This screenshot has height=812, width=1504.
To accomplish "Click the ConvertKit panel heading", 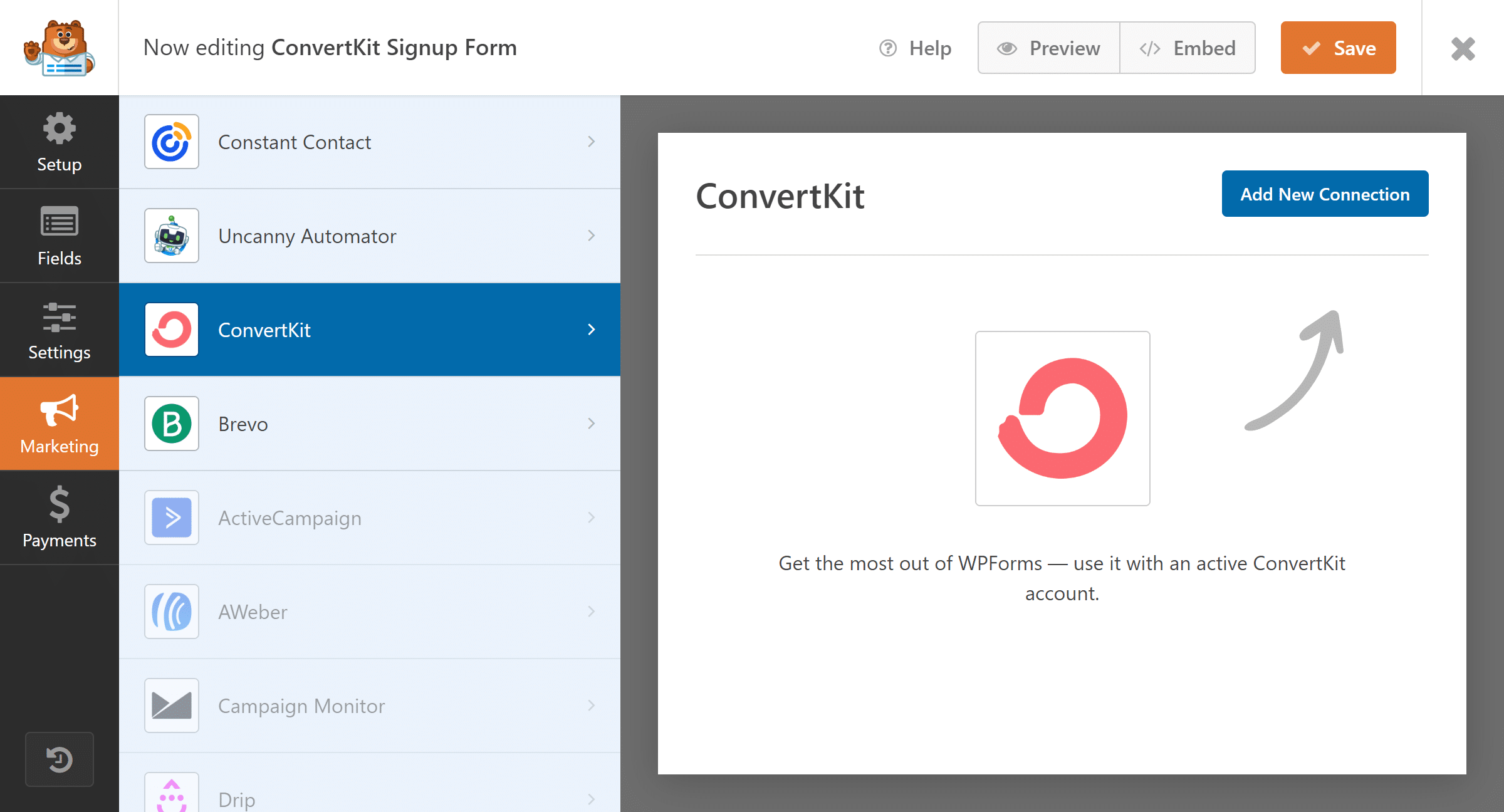I will point(780,196).
